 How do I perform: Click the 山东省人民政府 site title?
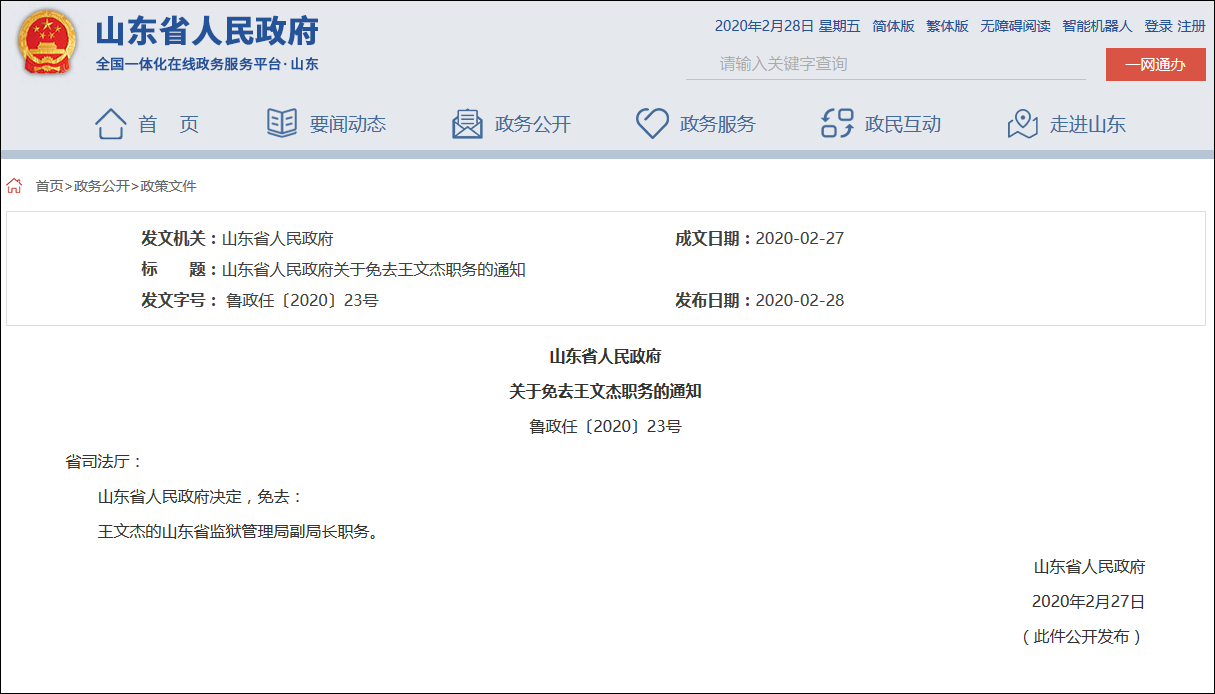pos(207,31)
